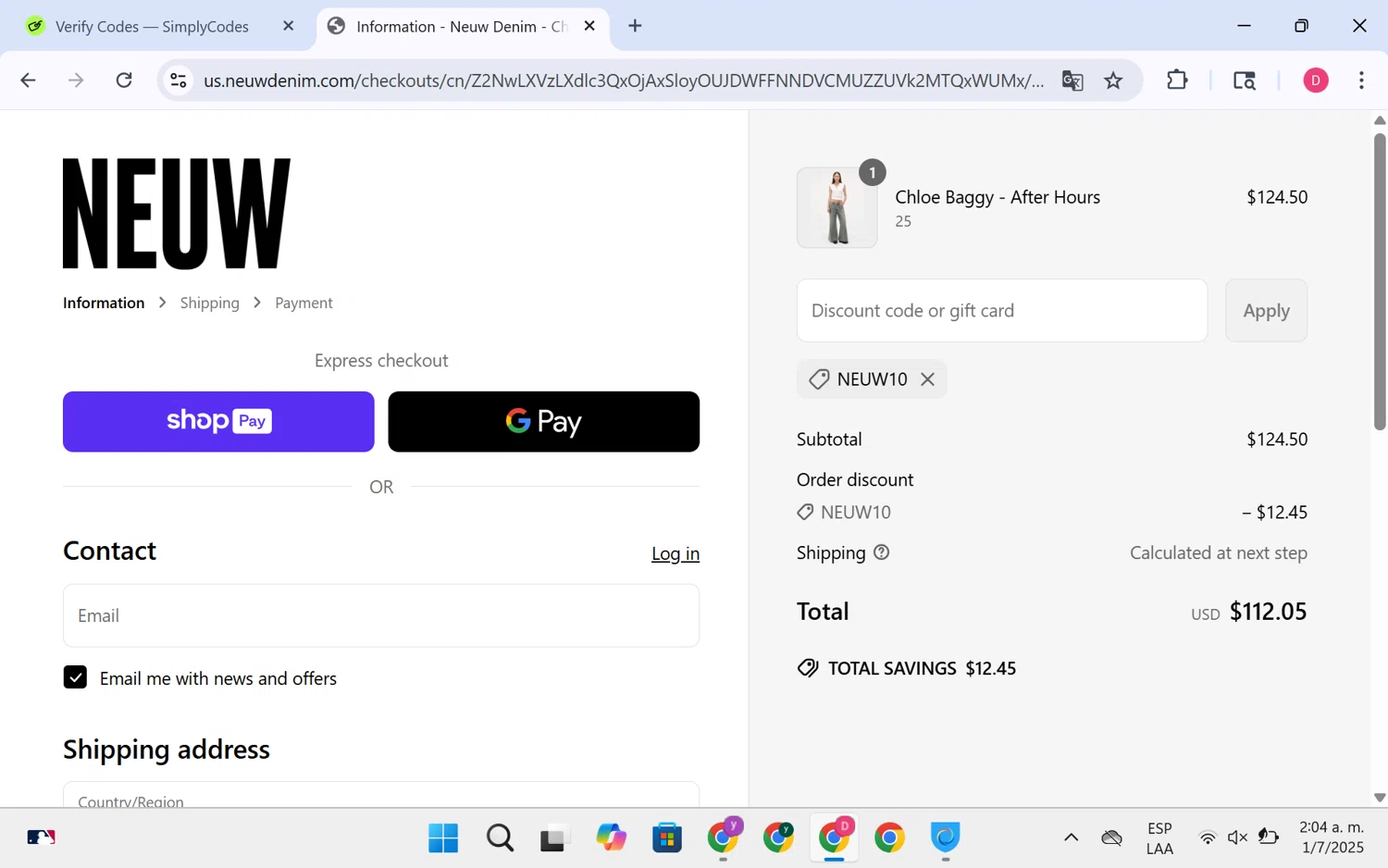The width and height of the screenshot is (1388, 868).
Task: Remove the NEUW10 discount code
Action: tap(927, 379)
